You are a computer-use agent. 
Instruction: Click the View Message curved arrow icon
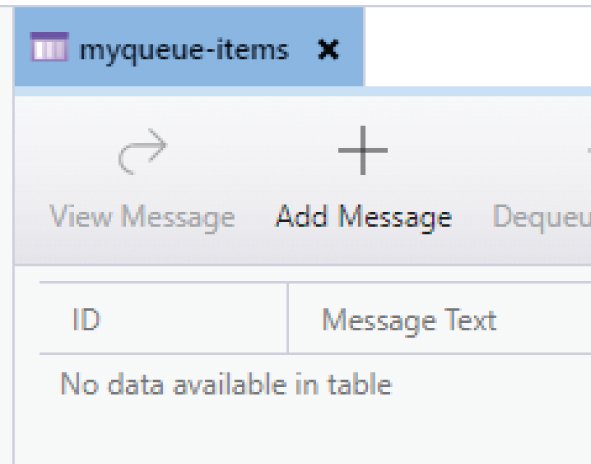tap(142, 151)
